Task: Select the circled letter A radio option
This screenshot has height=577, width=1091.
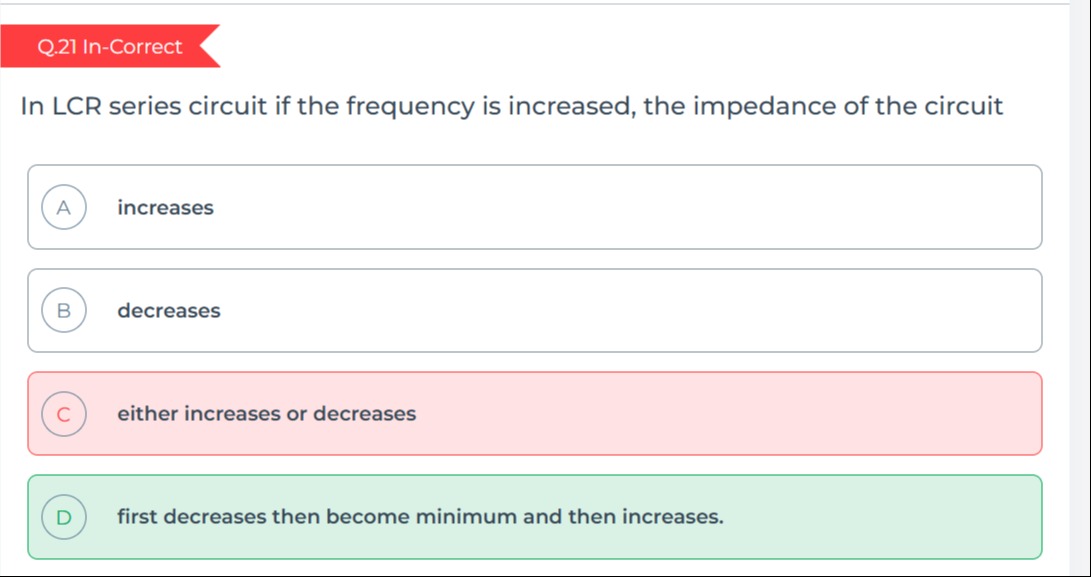Action: point(64,207)
